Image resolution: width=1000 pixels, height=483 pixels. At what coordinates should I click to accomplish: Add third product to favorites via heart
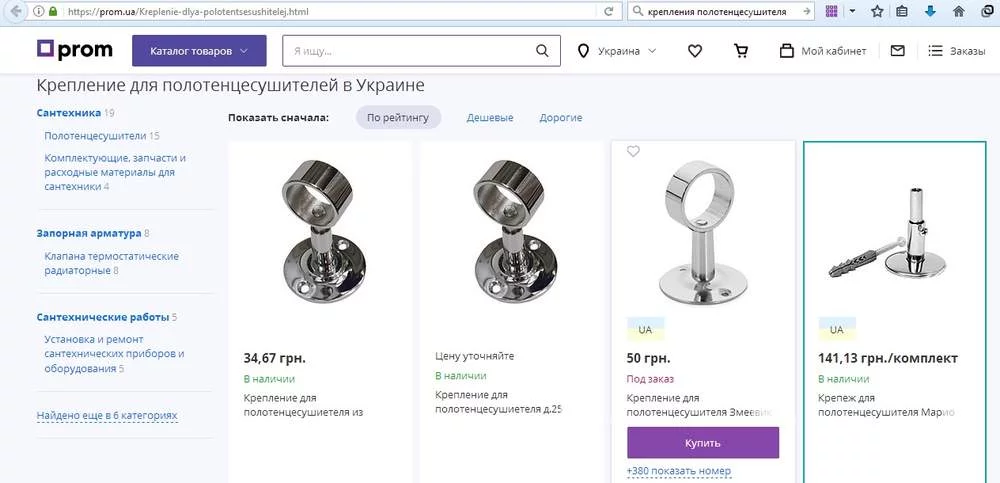633,152
